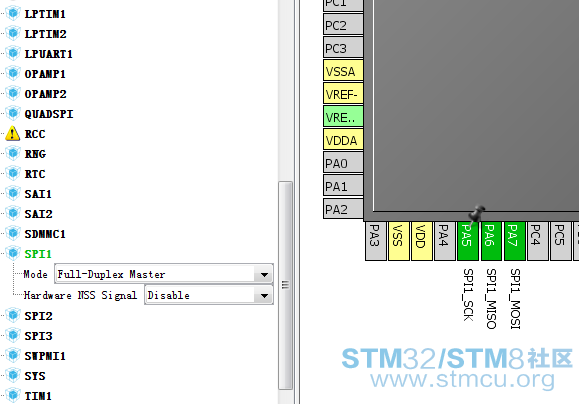Click the green PA7 pin on the chip

(x=514, y=241)
